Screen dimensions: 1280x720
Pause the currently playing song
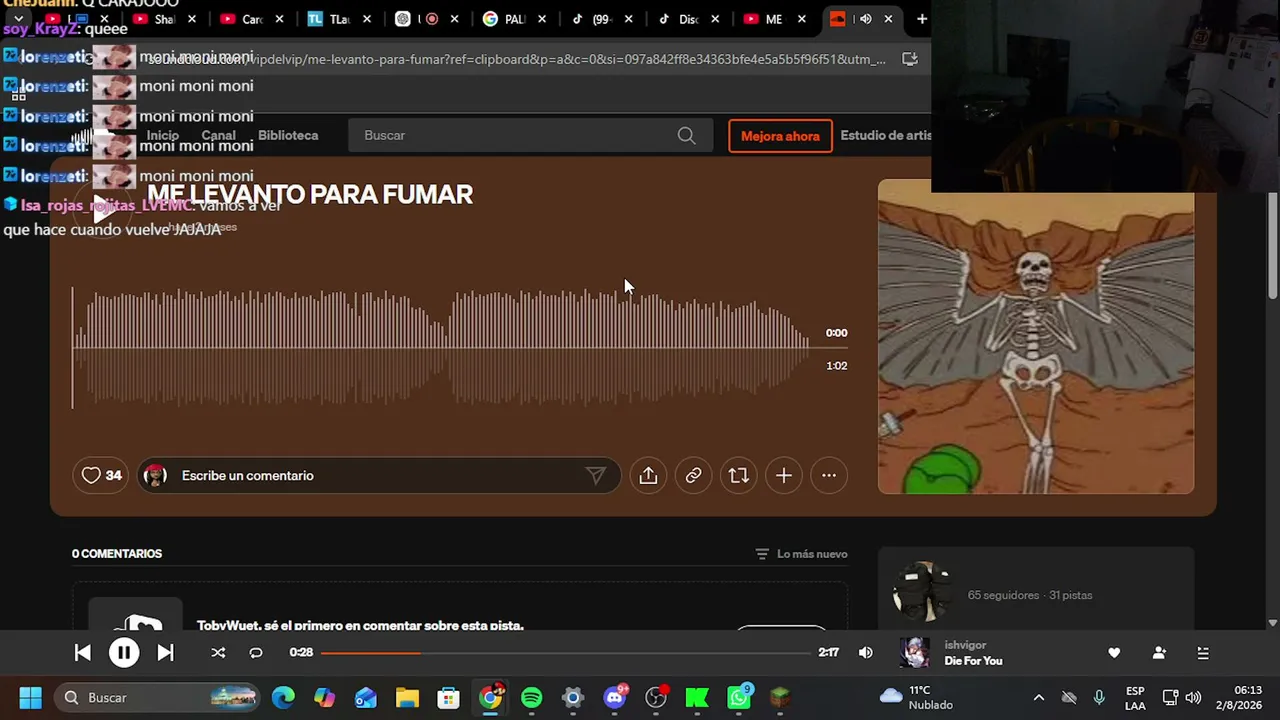(124, 653)
